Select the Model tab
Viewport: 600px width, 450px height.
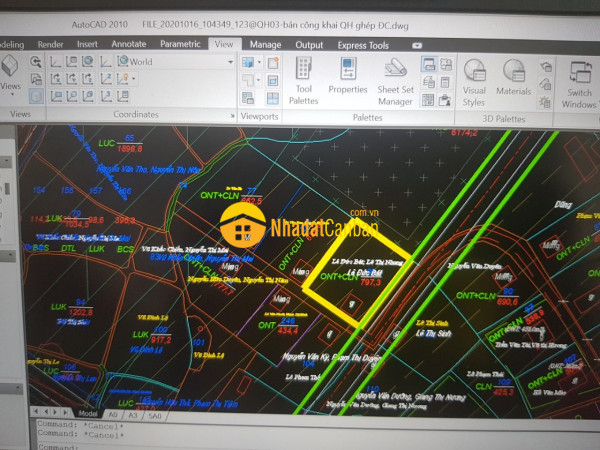point(88,412)
